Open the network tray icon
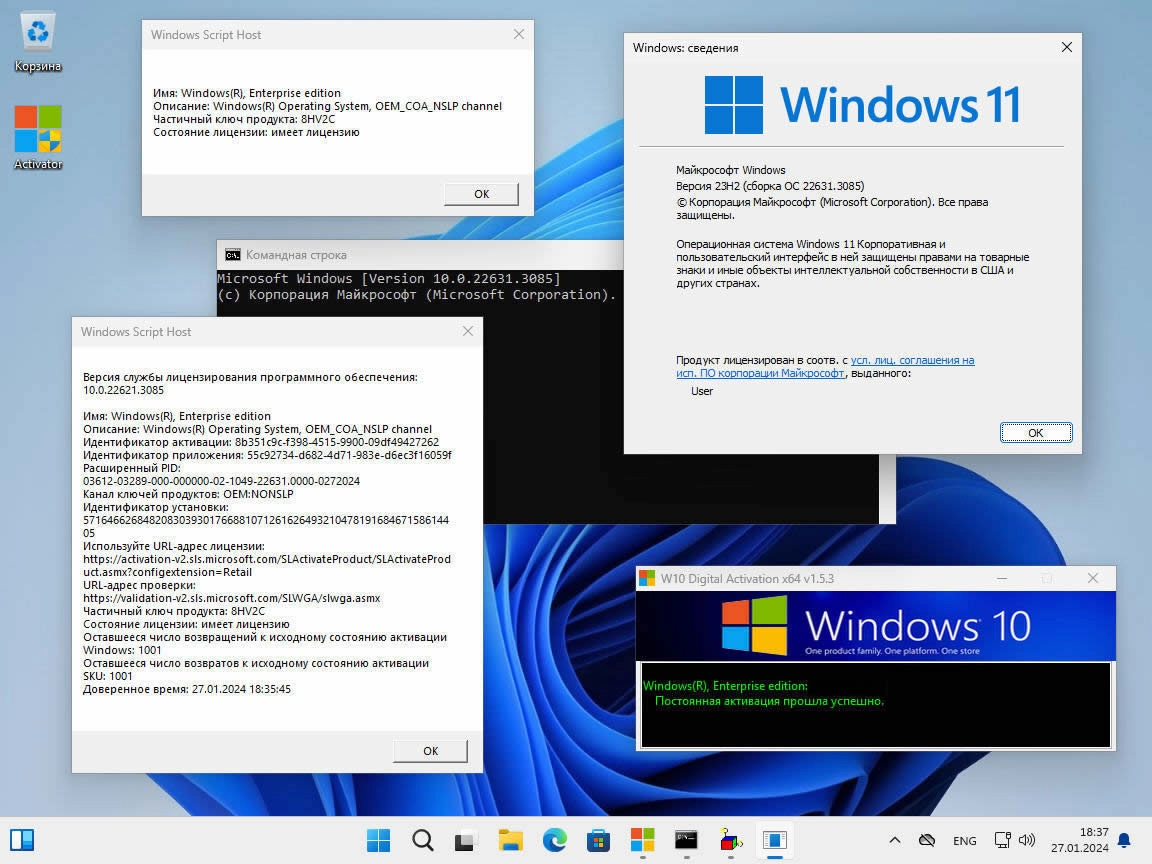The height and width of the screenshot is (864, 1152). tap(1002, 840)
